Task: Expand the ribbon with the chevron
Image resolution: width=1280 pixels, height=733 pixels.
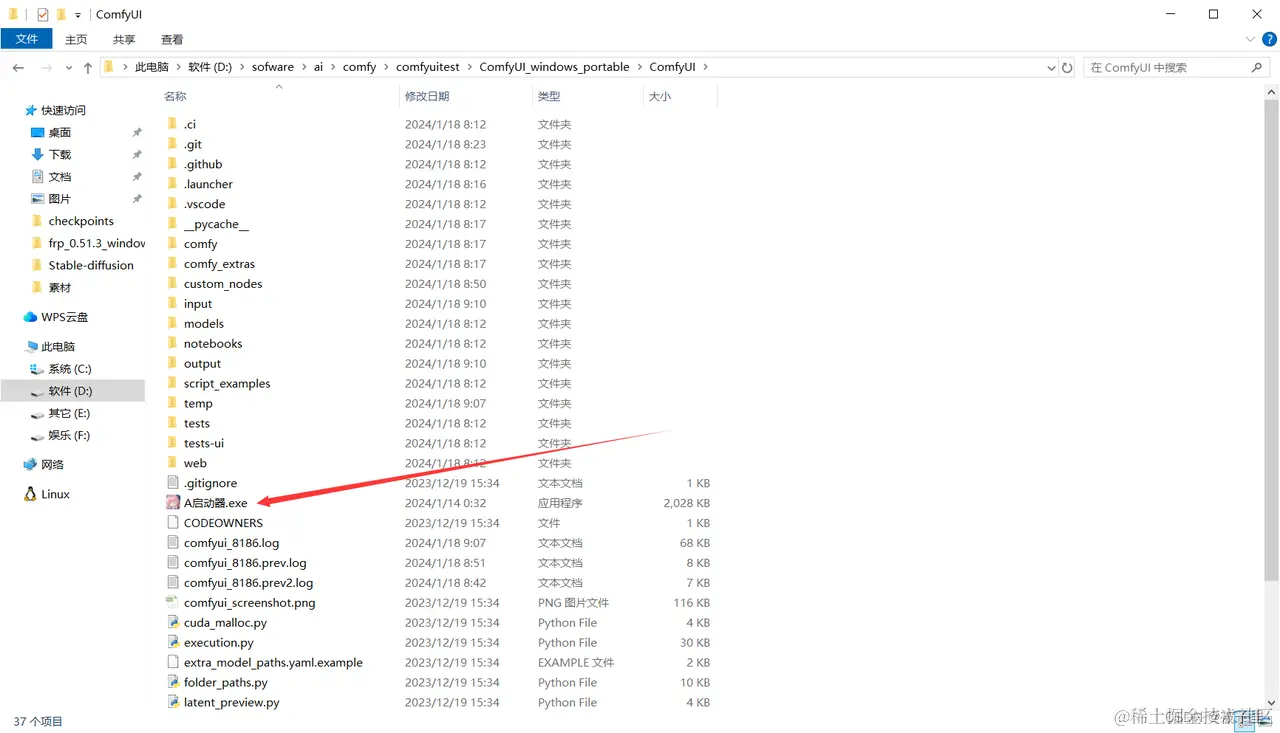Action: [x=1250, y=39]
